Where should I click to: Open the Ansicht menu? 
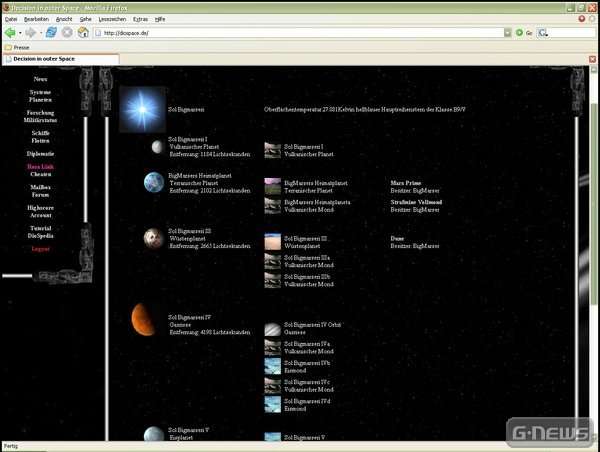click(x=64, y=19)
